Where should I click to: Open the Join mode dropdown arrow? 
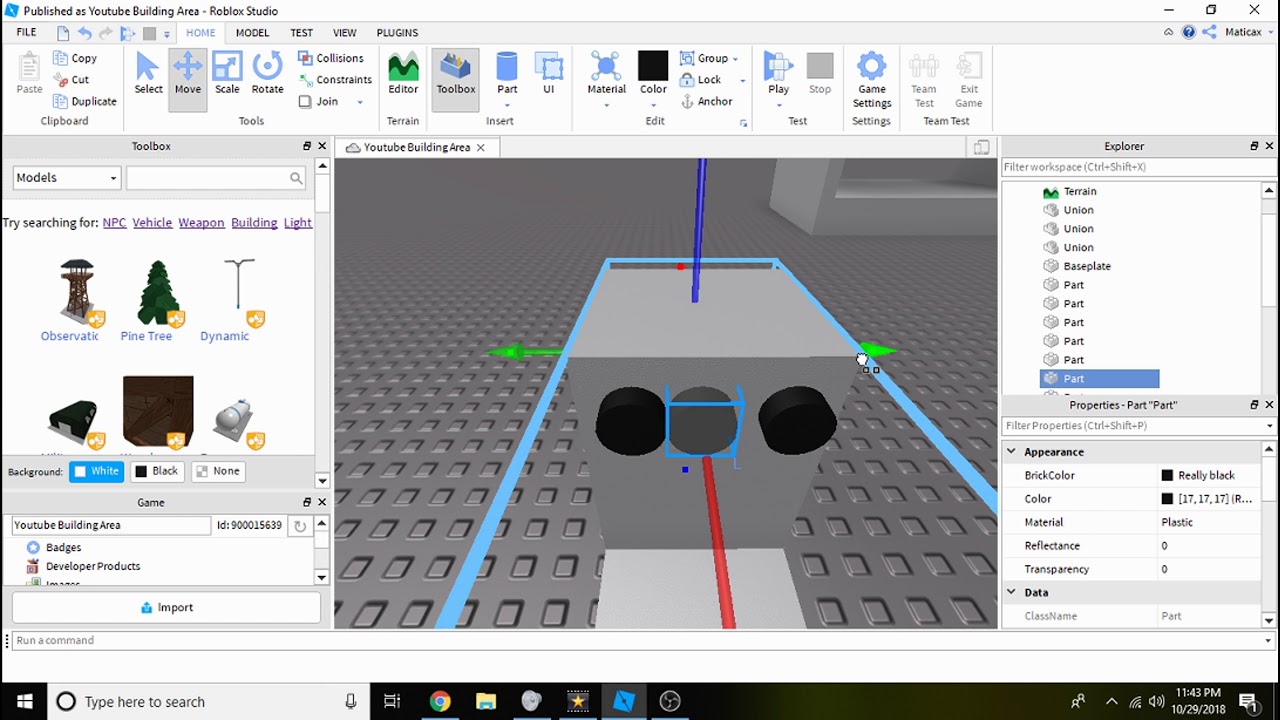360,102
